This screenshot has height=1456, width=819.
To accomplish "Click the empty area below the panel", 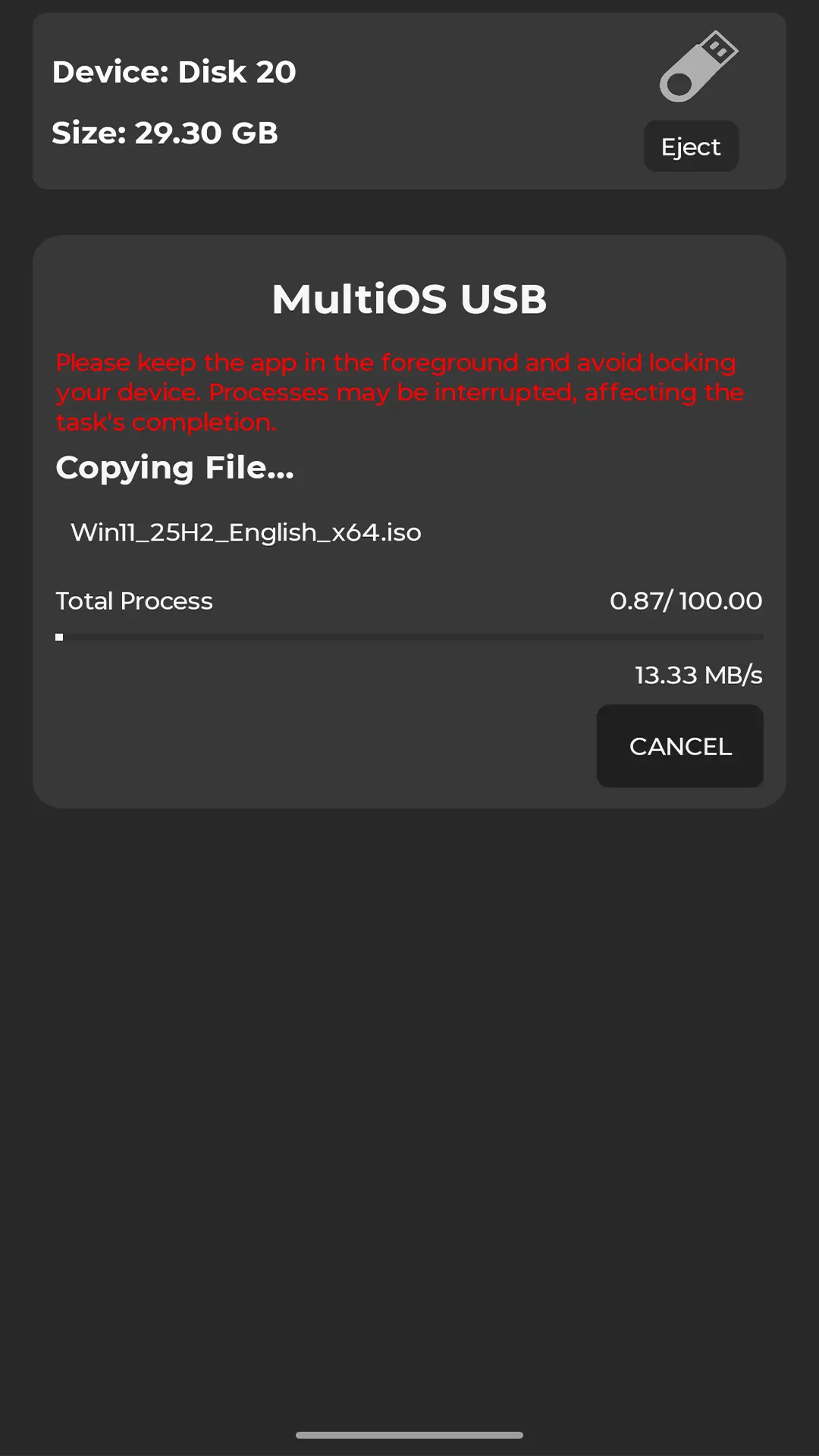I will [409, 1100].
